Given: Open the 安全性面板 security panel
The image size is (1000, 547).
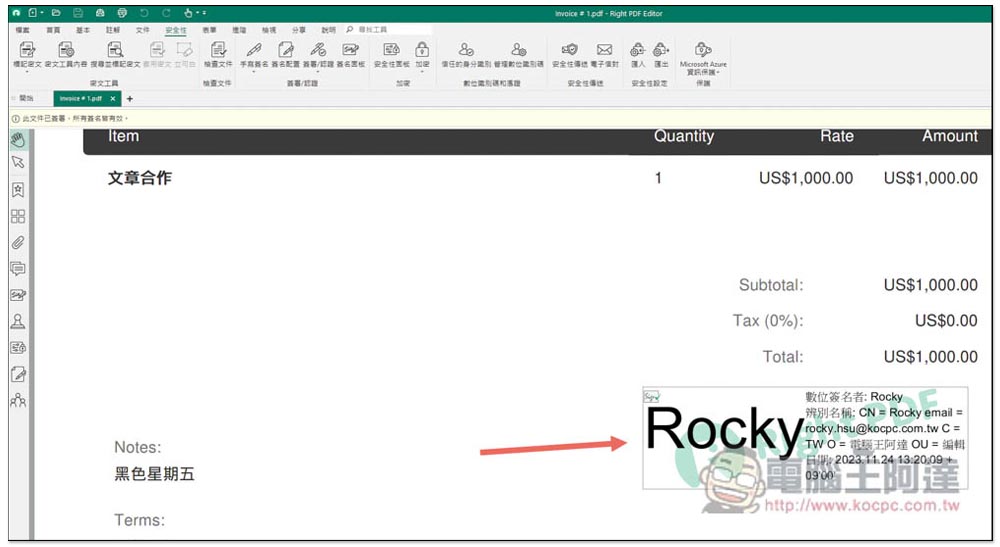Looking at the screenshot, I should (392, 54).
